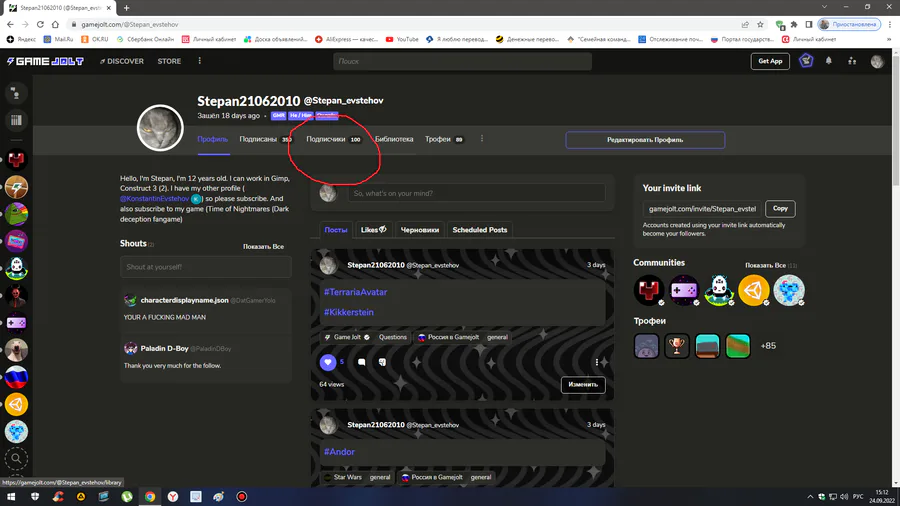Open the Windows Start menu
The width and height of the screenshot is (900, 506).
[11, 497]
